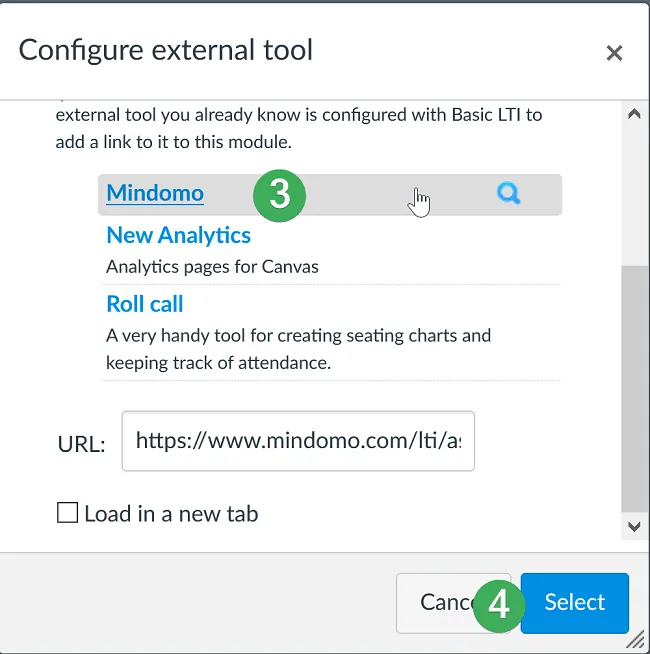The width and height of the screenshot is (650, 654).
Task: Click the resize grip in the dialog corner
Action: point(636,639)
